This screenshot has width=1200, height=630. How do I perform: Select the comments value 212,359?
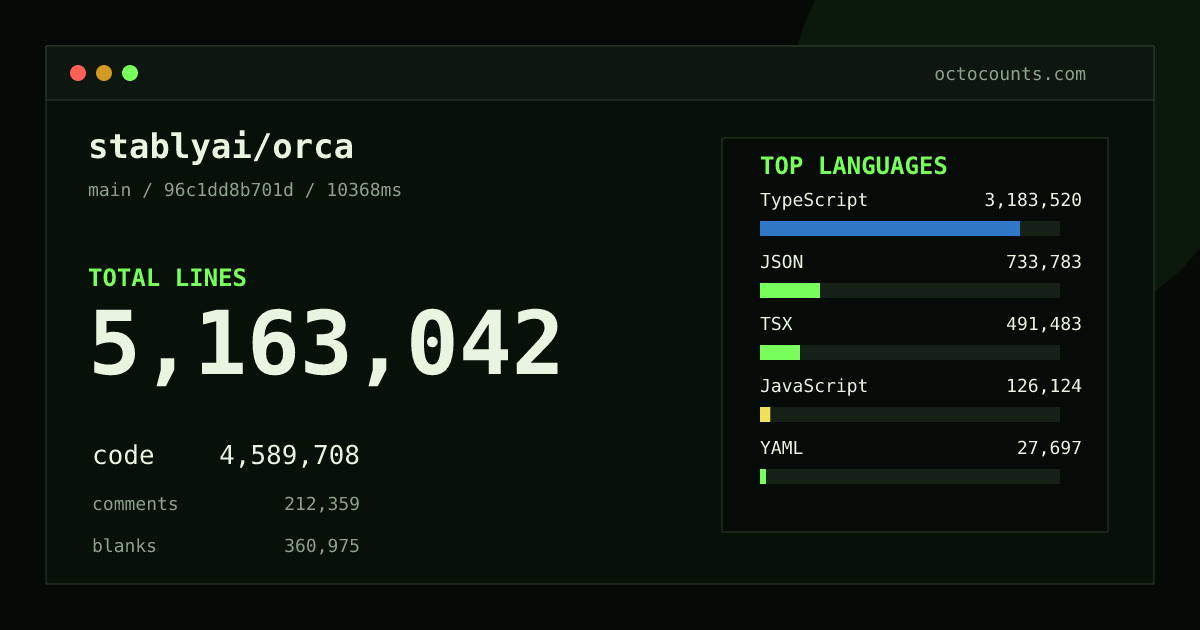(322, 505)
